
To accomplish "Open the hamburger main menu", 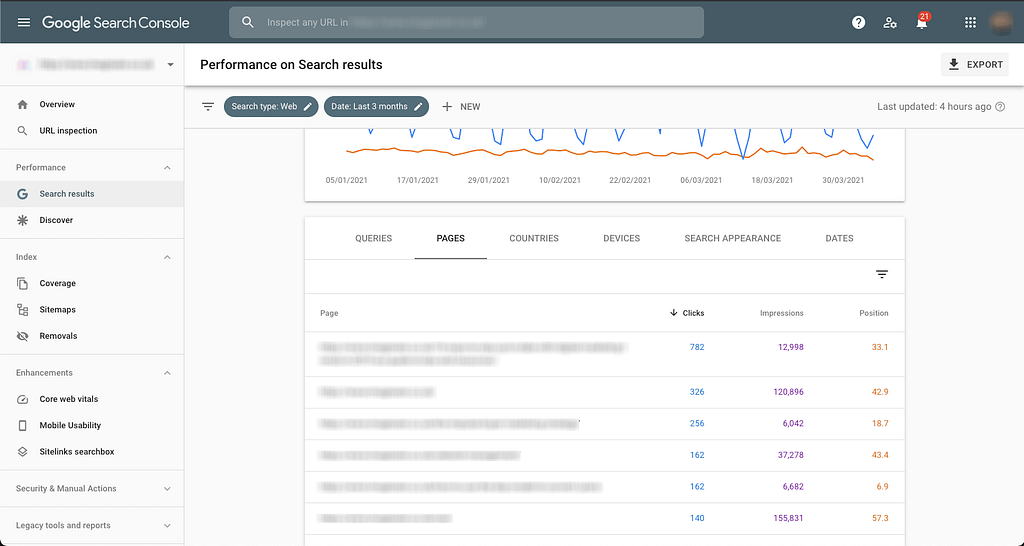I will (24, 22).
